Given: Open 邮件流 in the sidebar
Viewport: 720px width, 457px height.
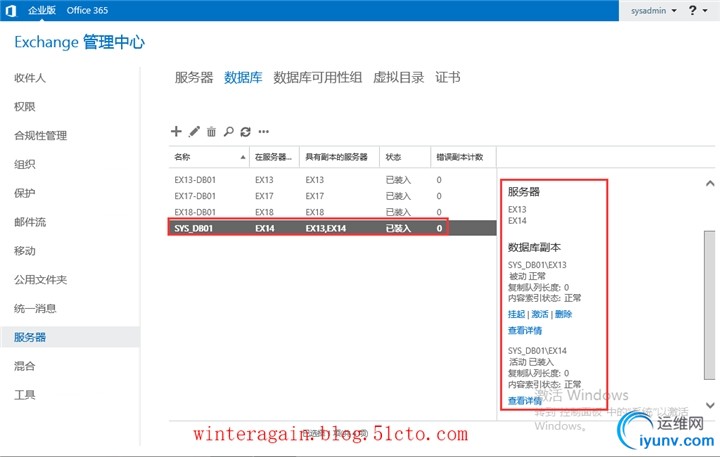Looking at the screenshot, I should (30, 222).
